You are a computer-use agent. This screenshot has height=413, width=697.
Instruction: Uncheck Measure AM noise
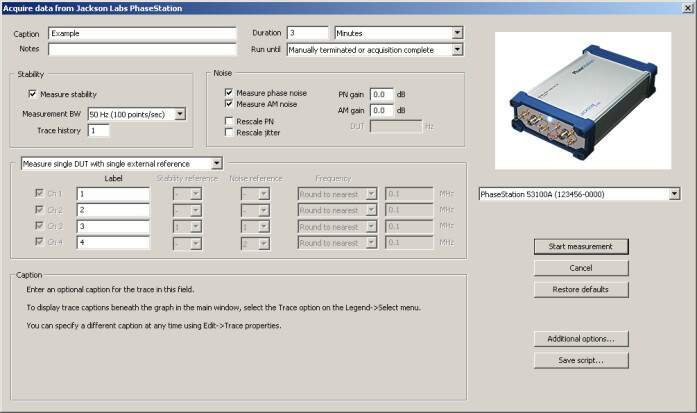[229, 103]
